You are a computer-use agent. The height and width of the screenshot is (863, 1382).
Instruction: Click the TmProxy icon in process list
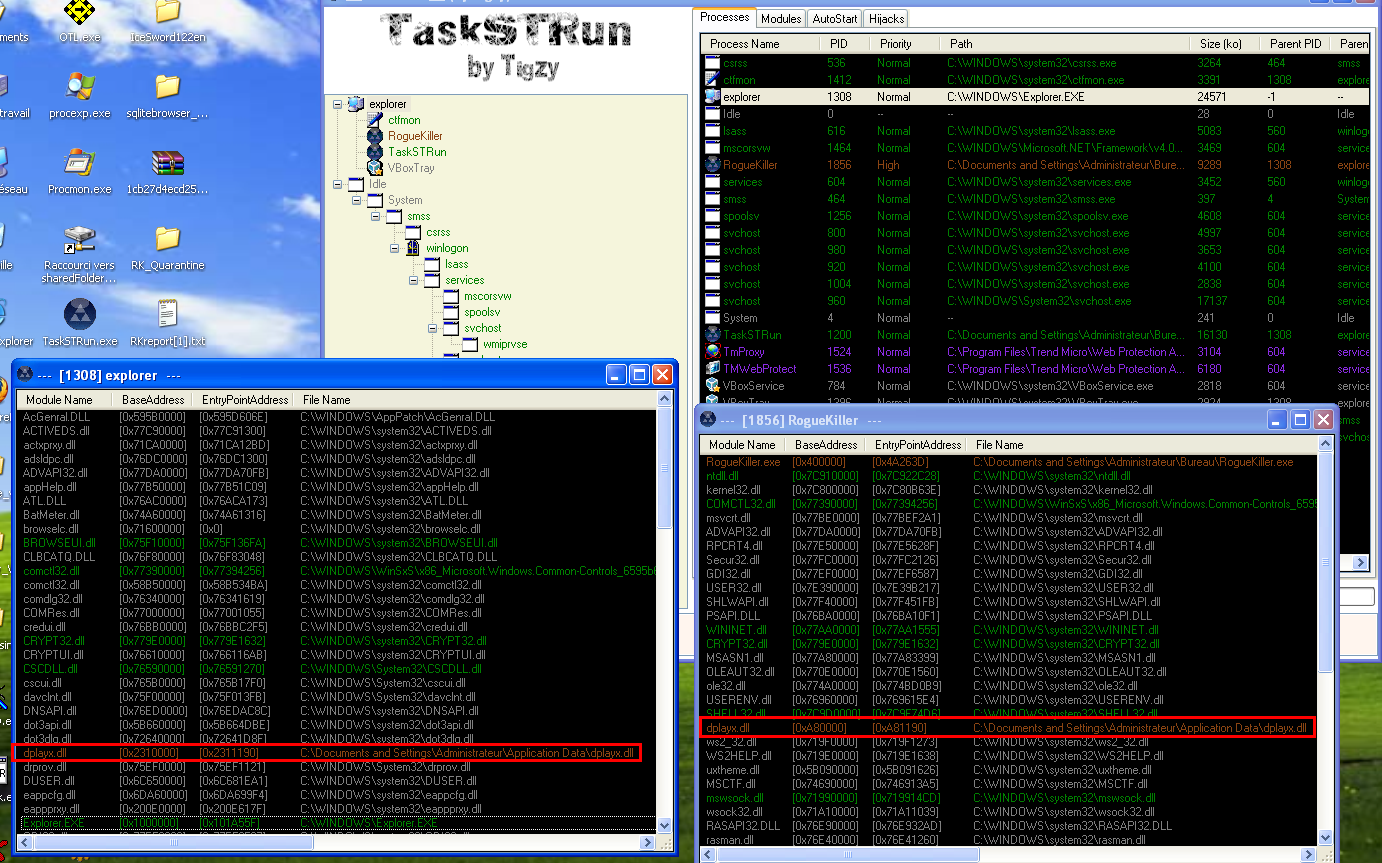coord(712,352)
